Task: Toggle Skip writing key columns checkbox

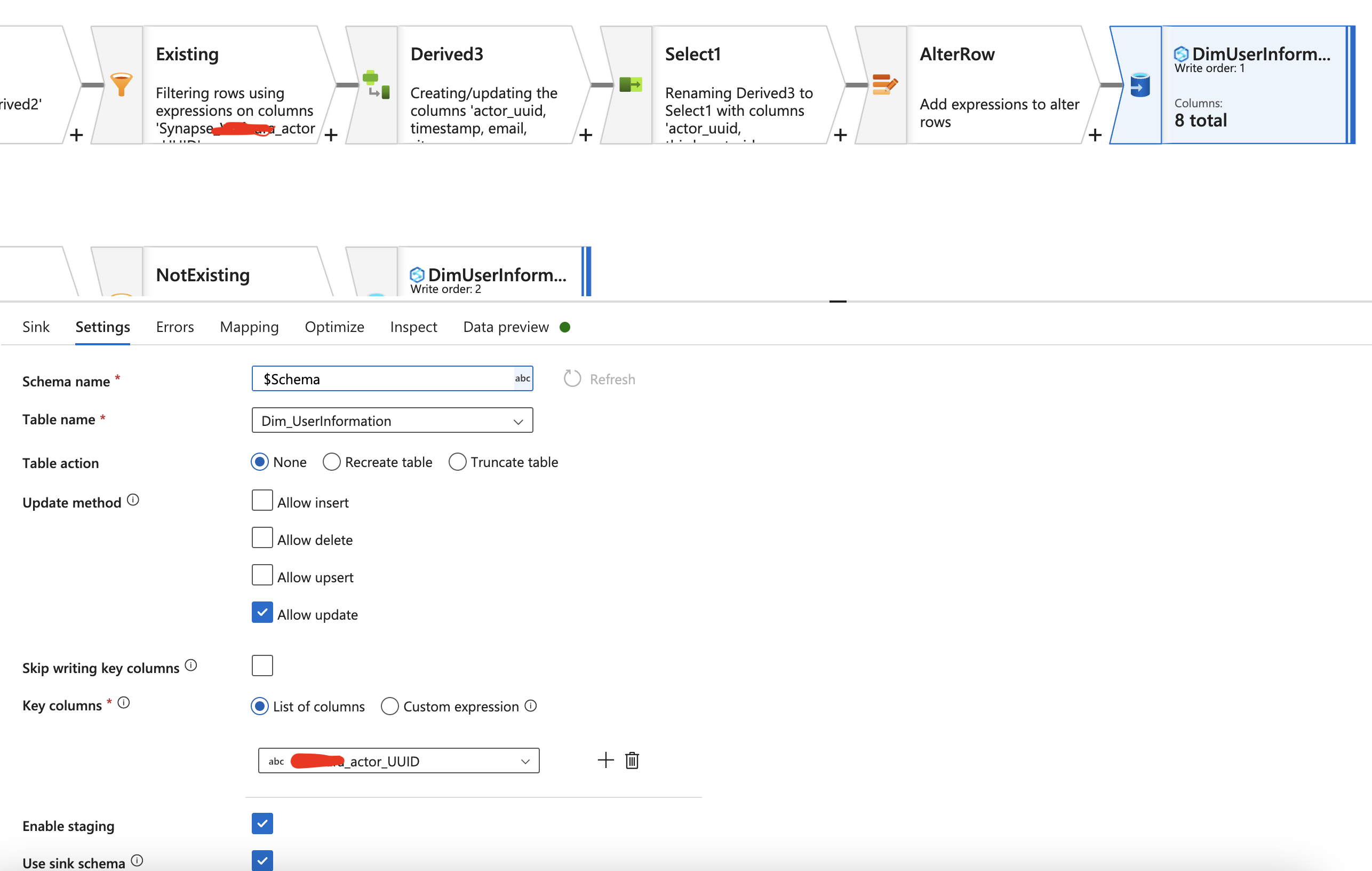Action: (262, 665)
